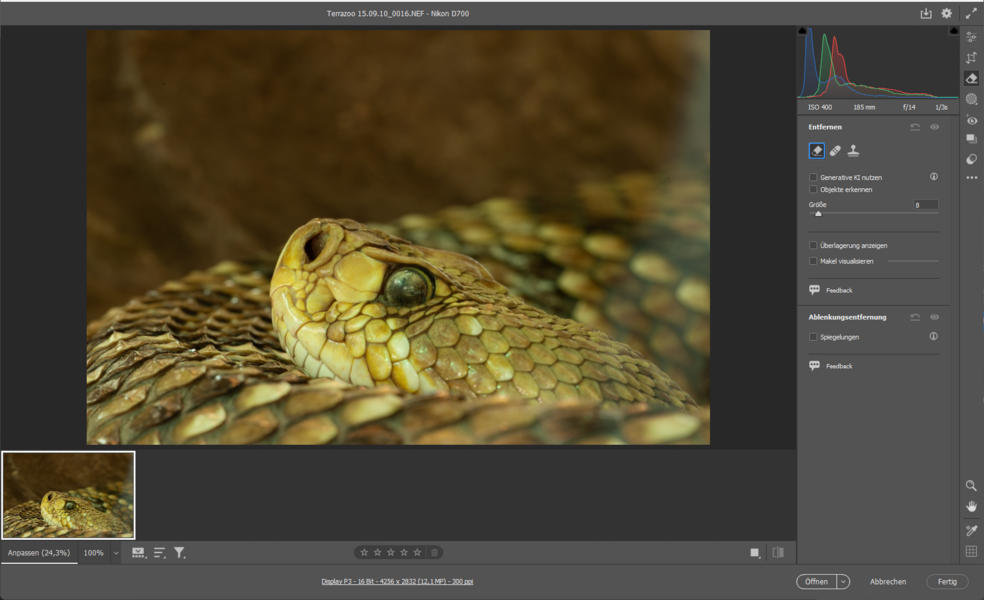
Task: Click the Abbrechen button
Action: pyautogui.click(x=887, y=581)
